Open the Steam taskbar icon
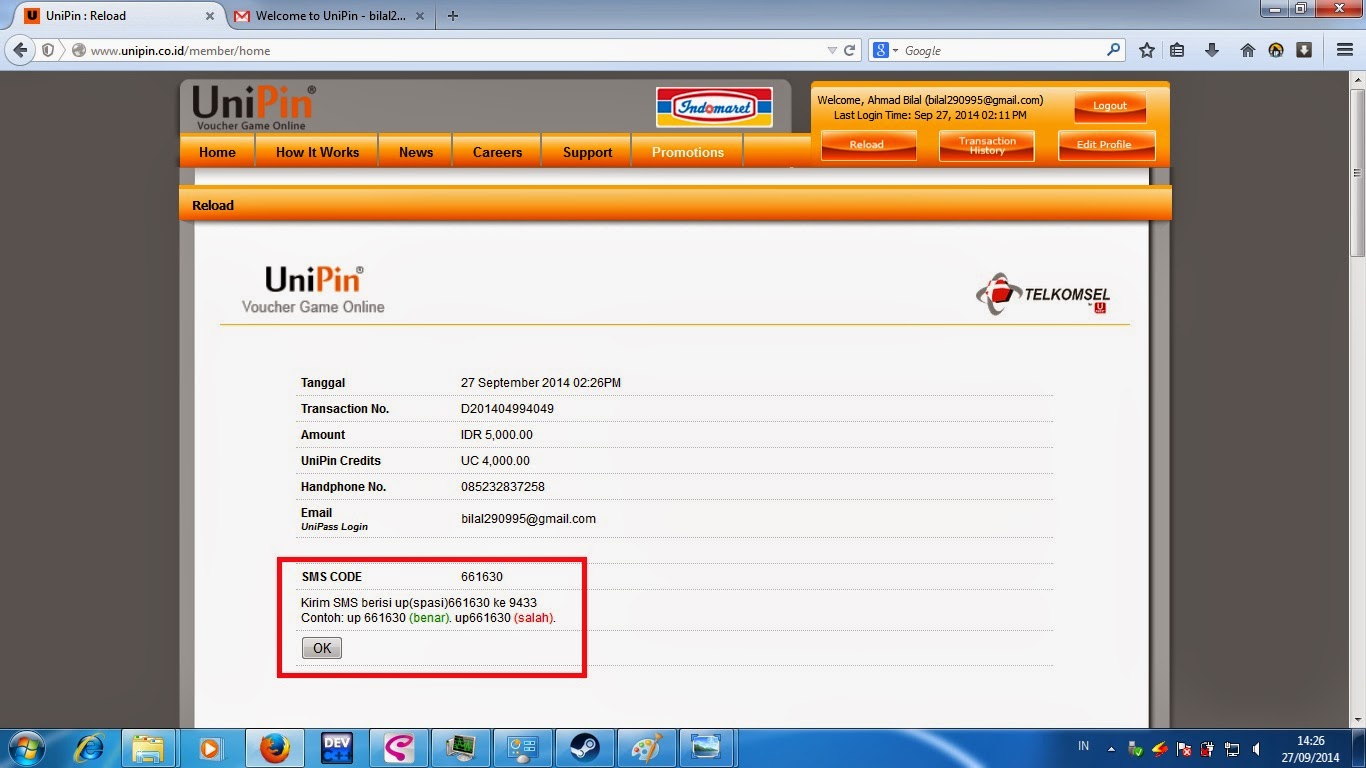 584,748
